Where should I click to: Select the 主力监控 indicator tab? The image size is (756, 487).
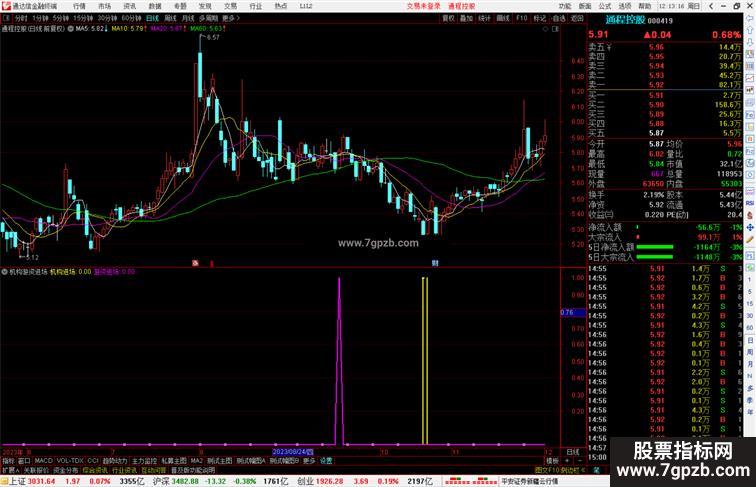click(x=145, y=461)
